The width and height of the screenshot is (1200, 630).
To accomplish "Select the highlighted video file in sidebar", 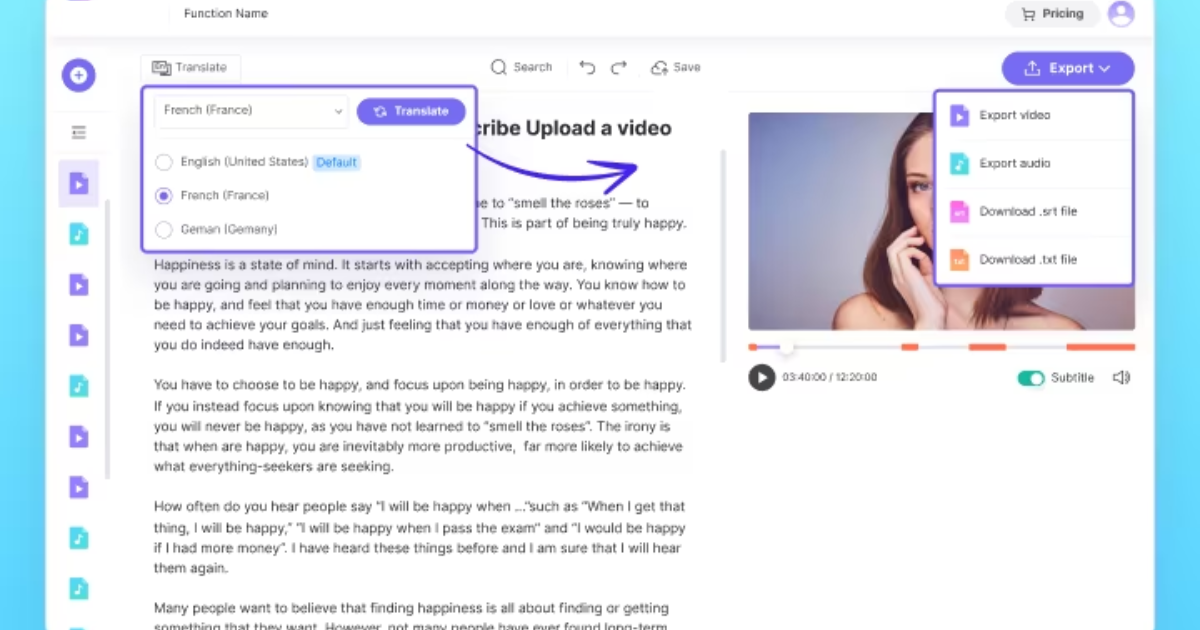I will pos(79,183).
